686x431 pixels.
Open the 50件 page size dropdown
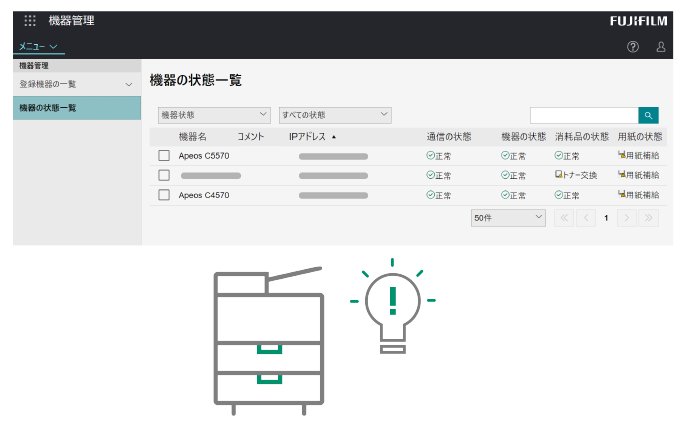click(508, 217)
